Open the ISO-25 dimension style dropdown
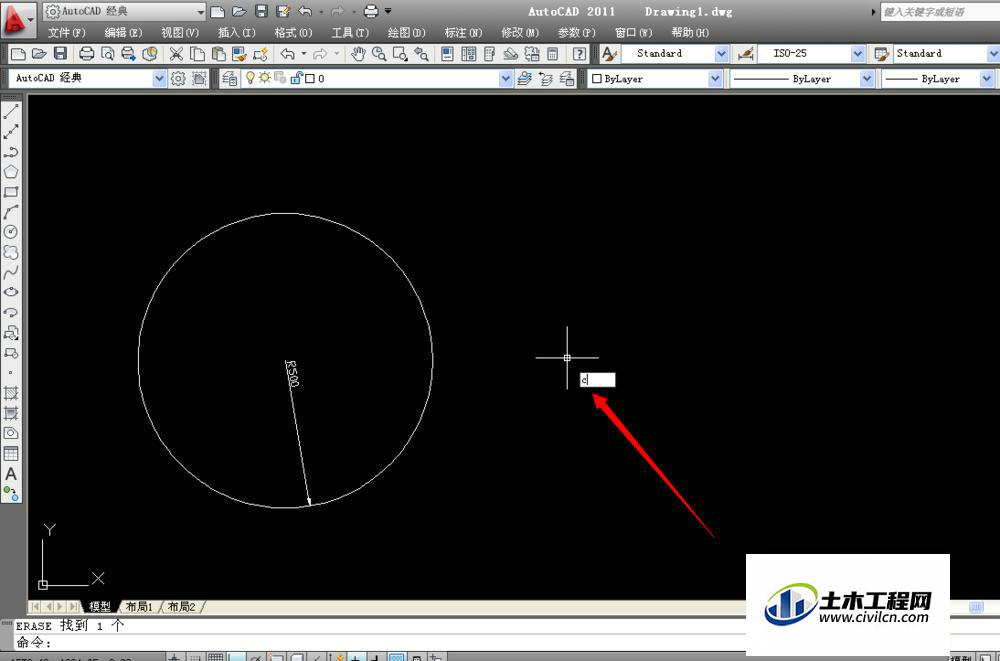Viewport: 1000px width, 661px height. (x=858, y=54)
